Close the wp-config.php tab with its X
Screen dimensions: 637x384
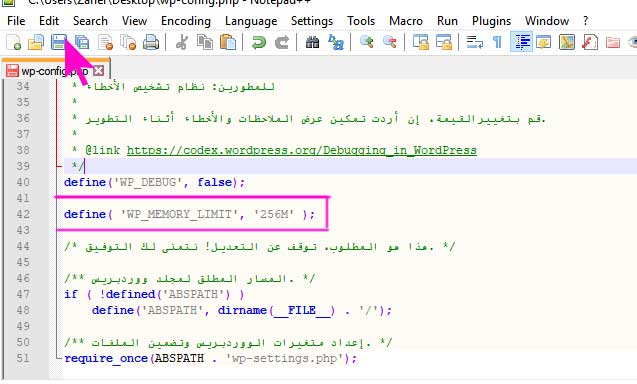tap(98, 71)
